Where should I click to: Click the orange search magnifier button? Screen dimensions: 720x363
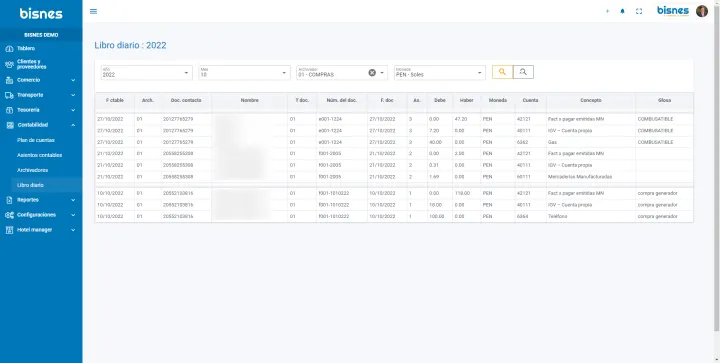[502, 72]
